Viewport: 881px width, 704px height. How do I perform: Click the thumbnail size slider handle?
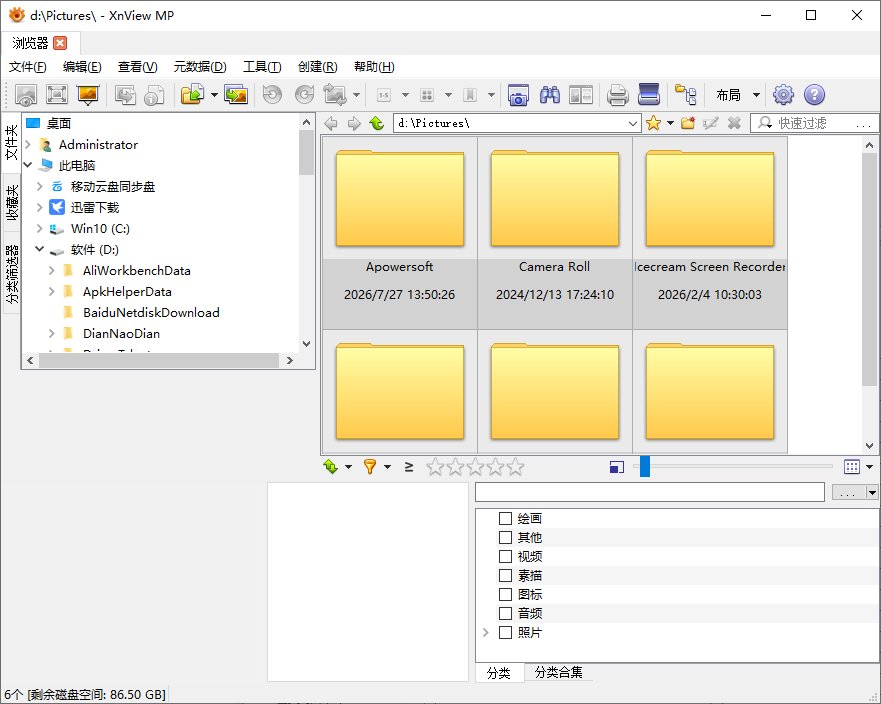[645, 466]
